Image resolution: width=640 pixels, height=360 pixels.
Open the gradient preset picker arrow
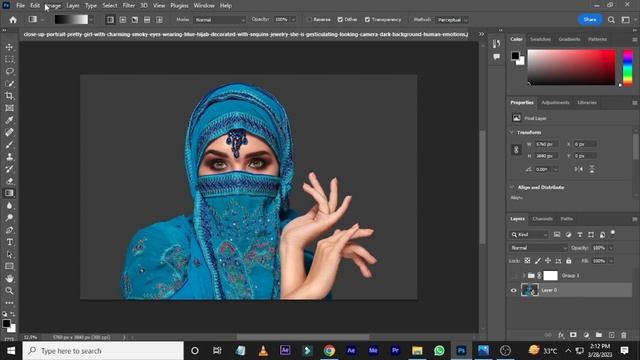(x=91, y=20)
